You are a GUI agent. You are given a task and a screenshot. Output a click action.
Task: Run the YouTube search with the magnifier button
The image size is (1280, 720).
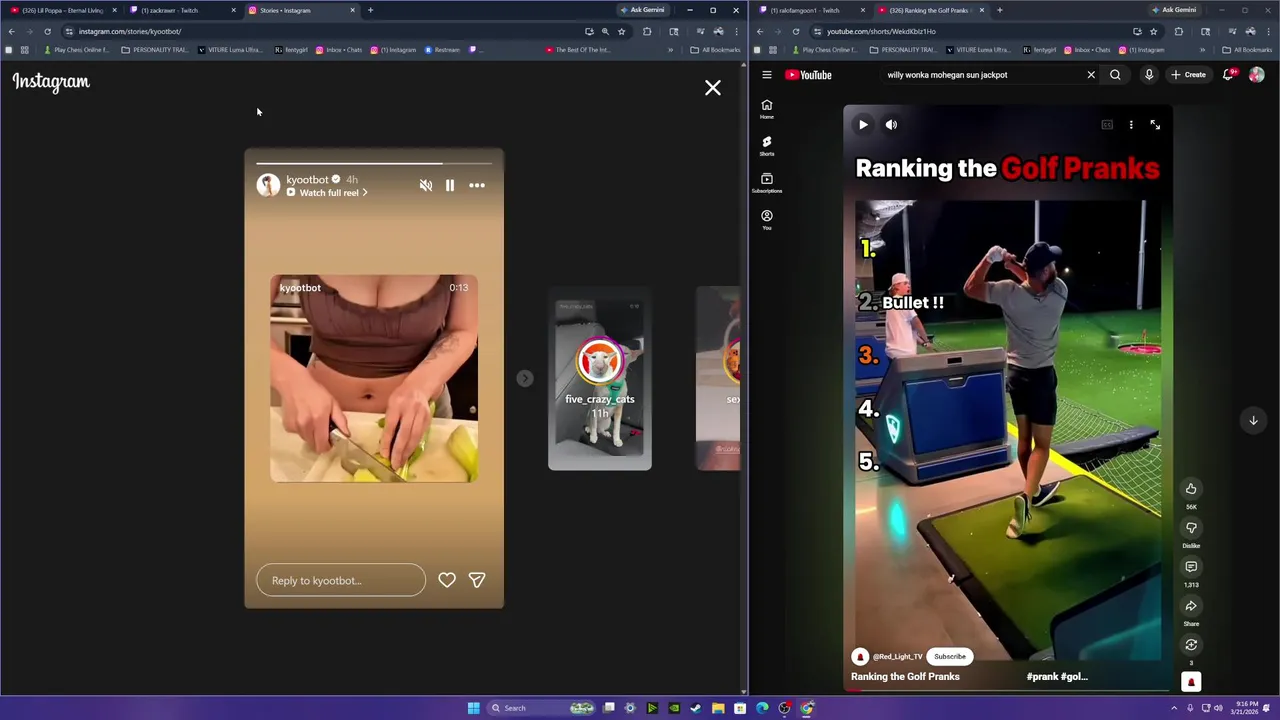click(x=1115, y=75)
